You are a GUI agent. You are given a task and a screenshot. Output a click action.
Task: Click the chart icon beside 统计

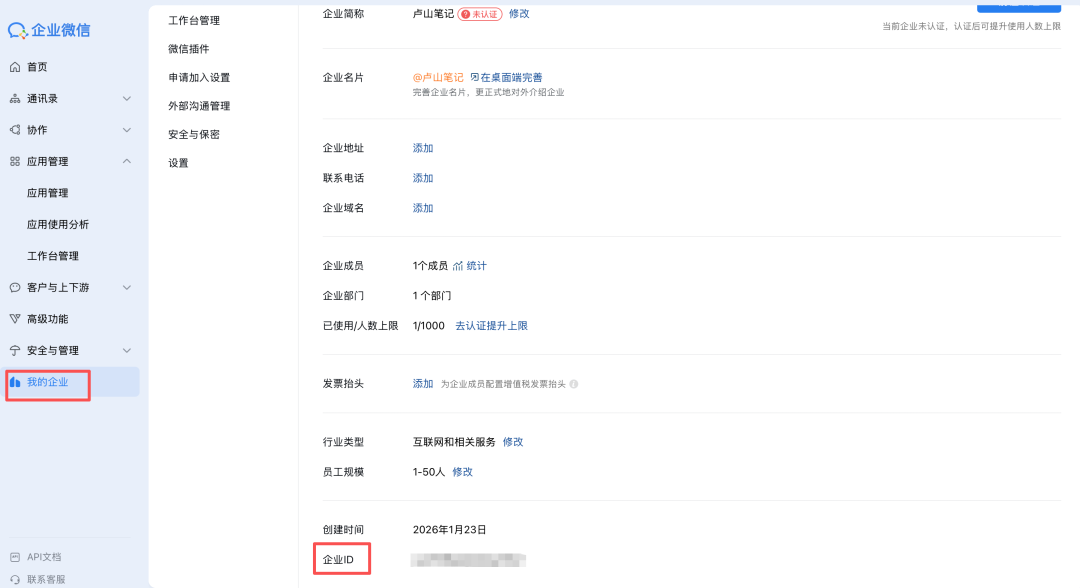458,266
